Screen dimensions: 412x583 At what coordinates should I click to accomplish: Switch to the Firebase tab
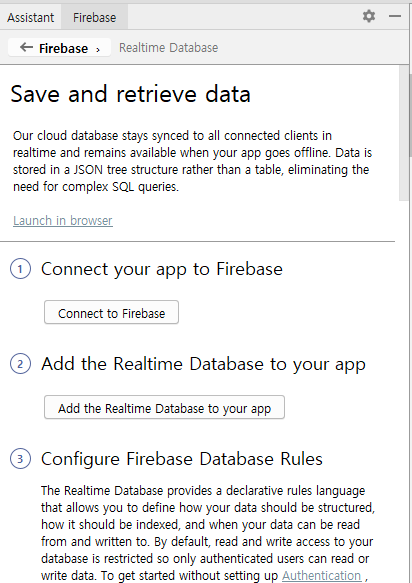pos(94,17)
